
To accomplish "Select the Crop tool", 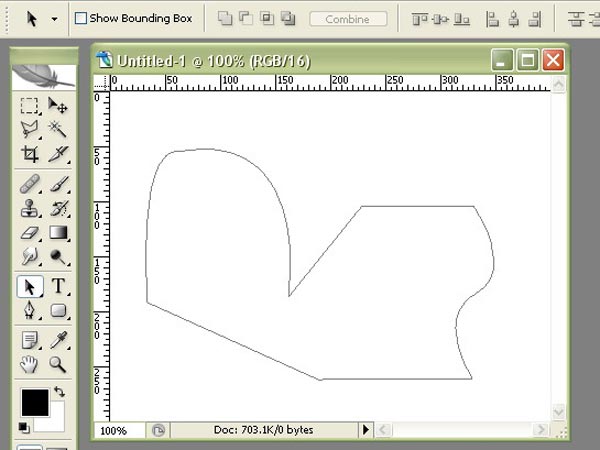I will pos(29,154).
